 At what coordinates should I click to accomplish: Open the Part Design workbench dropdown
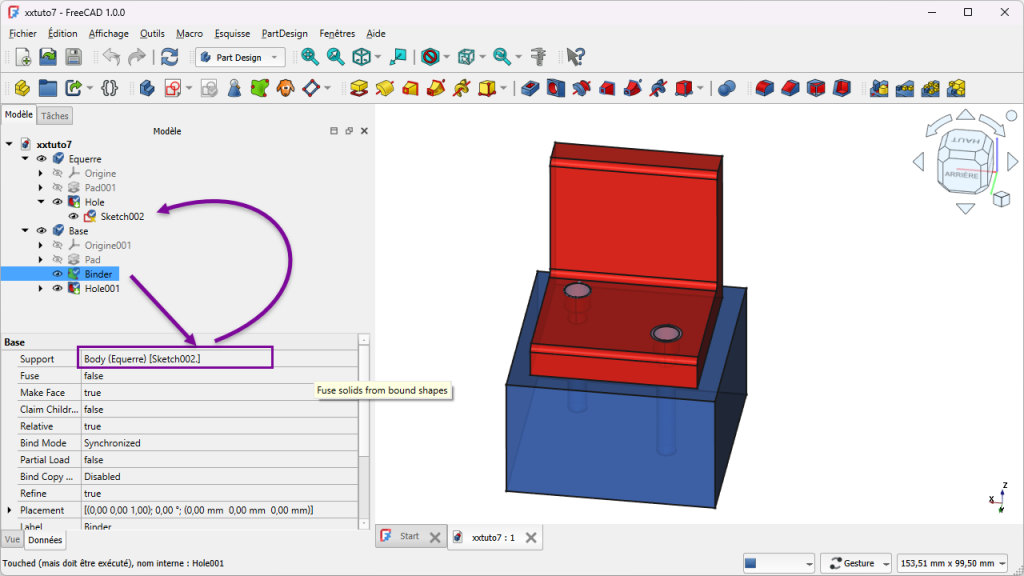(240, 58)
